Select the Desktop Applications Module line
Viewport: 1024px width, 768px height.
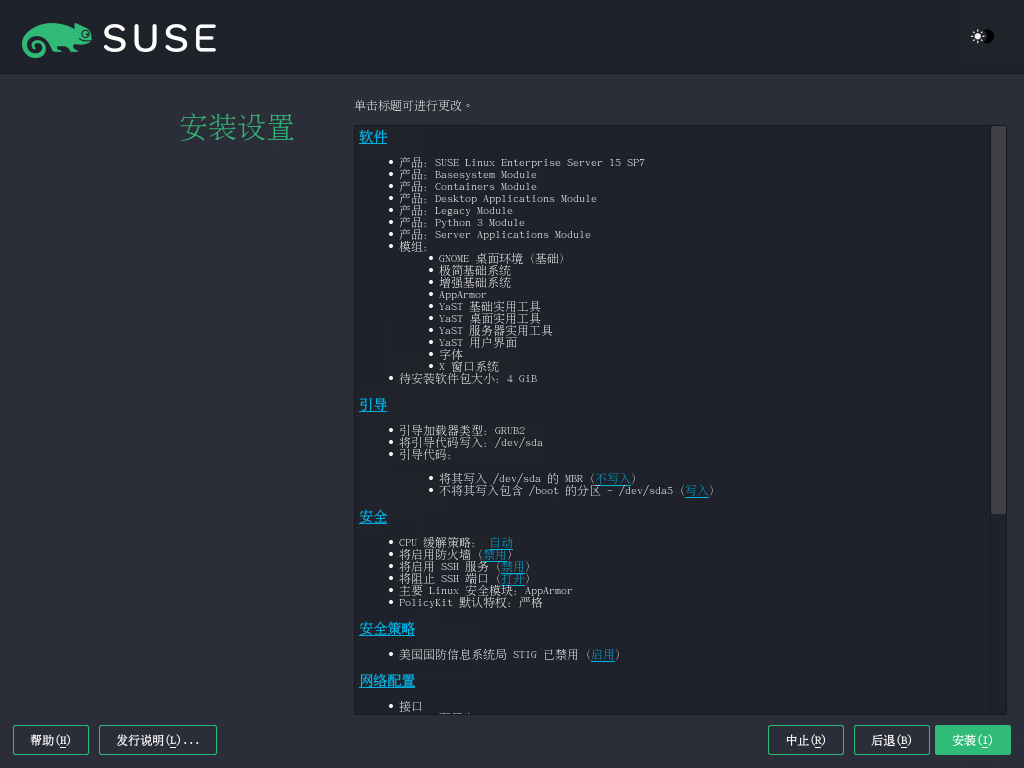coord(498,199)
